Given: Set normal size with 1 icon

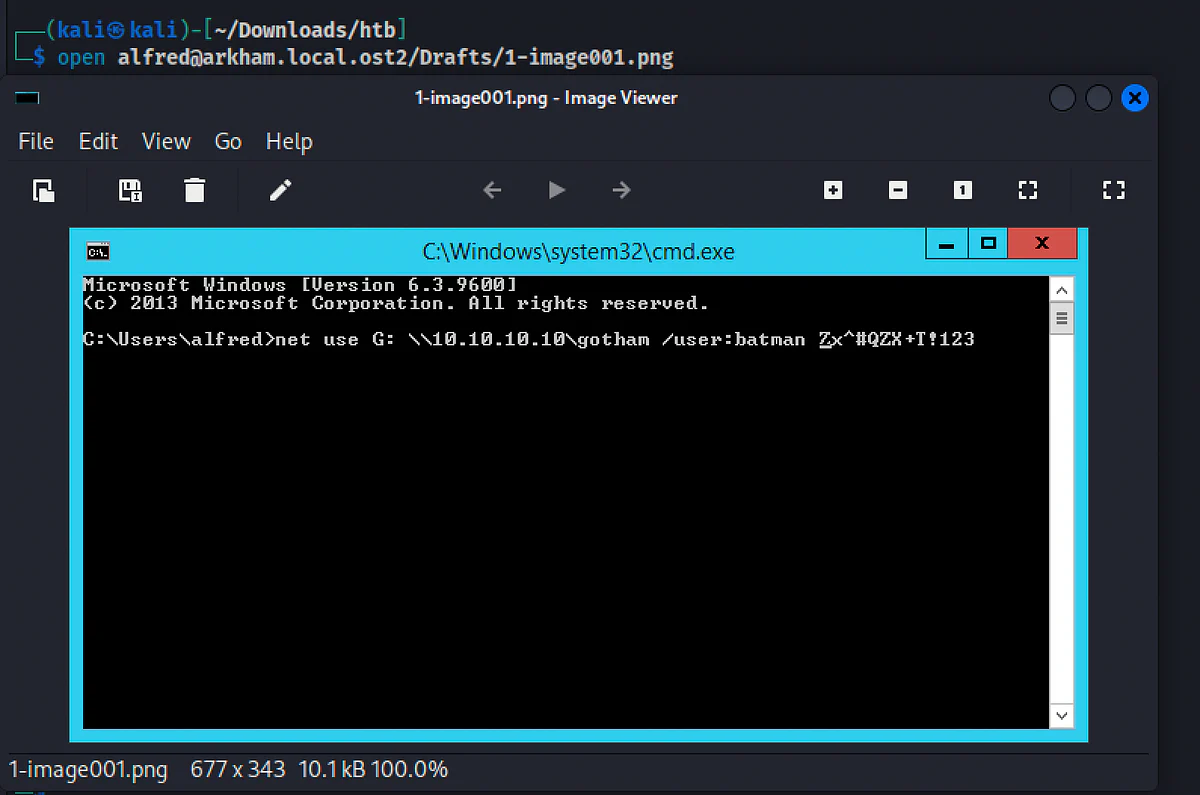Looking at the screenshot, I should (963, 190).
